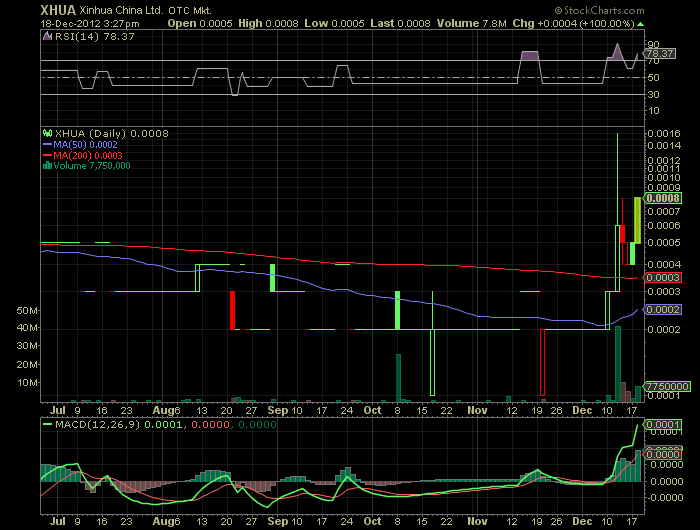Click the RSI(14) indicator icon
Screen dimensions: 700x530
point(47,36)
